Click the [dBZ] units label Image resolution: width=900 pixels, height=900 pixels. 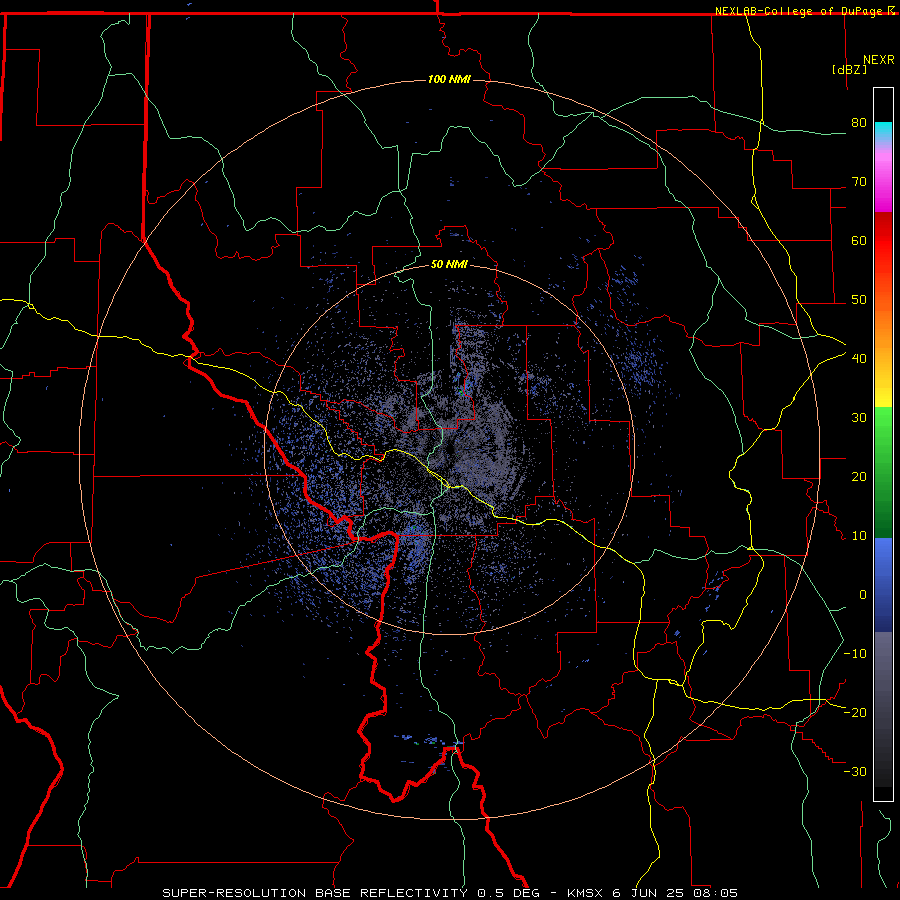[849, 69]
